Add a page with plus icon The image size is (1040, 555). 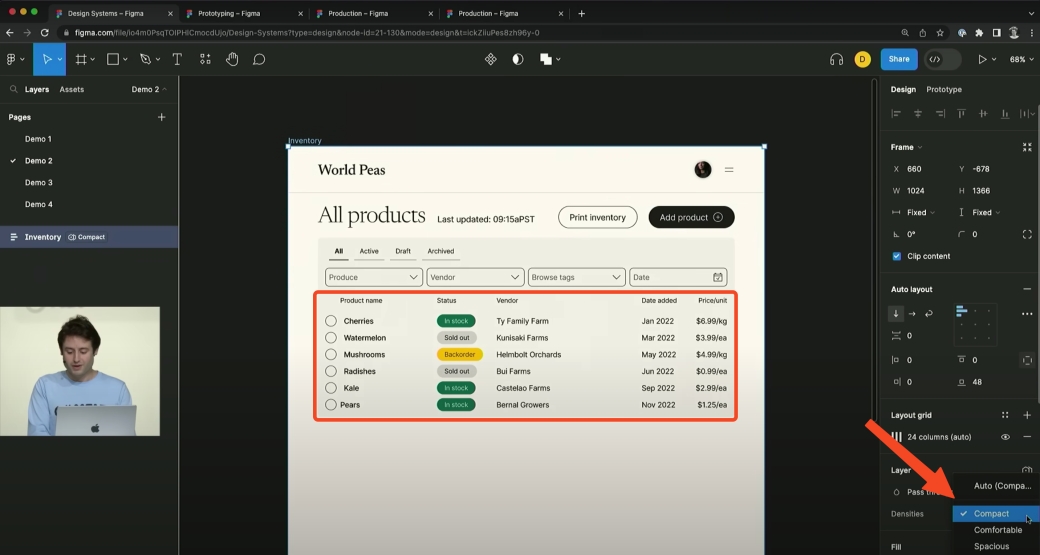(161, 117)
